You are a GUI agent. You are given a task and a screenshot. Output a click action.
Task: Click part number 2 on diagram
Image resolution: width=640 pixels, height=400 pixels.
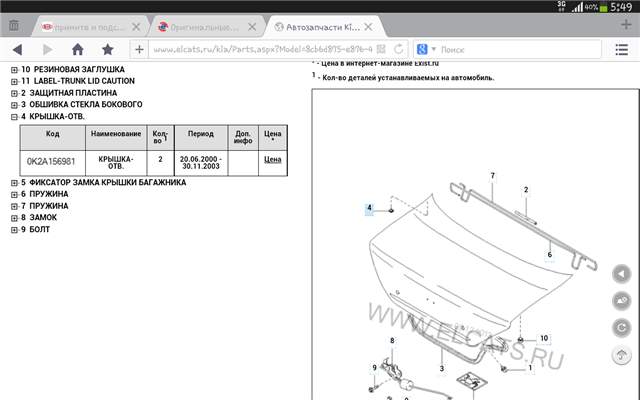[x=526, y=190]
